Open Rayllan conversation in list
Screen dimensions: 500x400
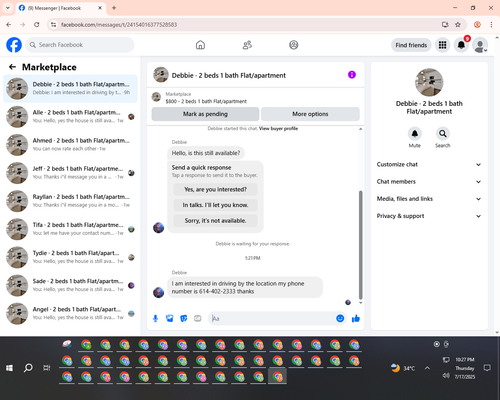(x=70, y=201)
